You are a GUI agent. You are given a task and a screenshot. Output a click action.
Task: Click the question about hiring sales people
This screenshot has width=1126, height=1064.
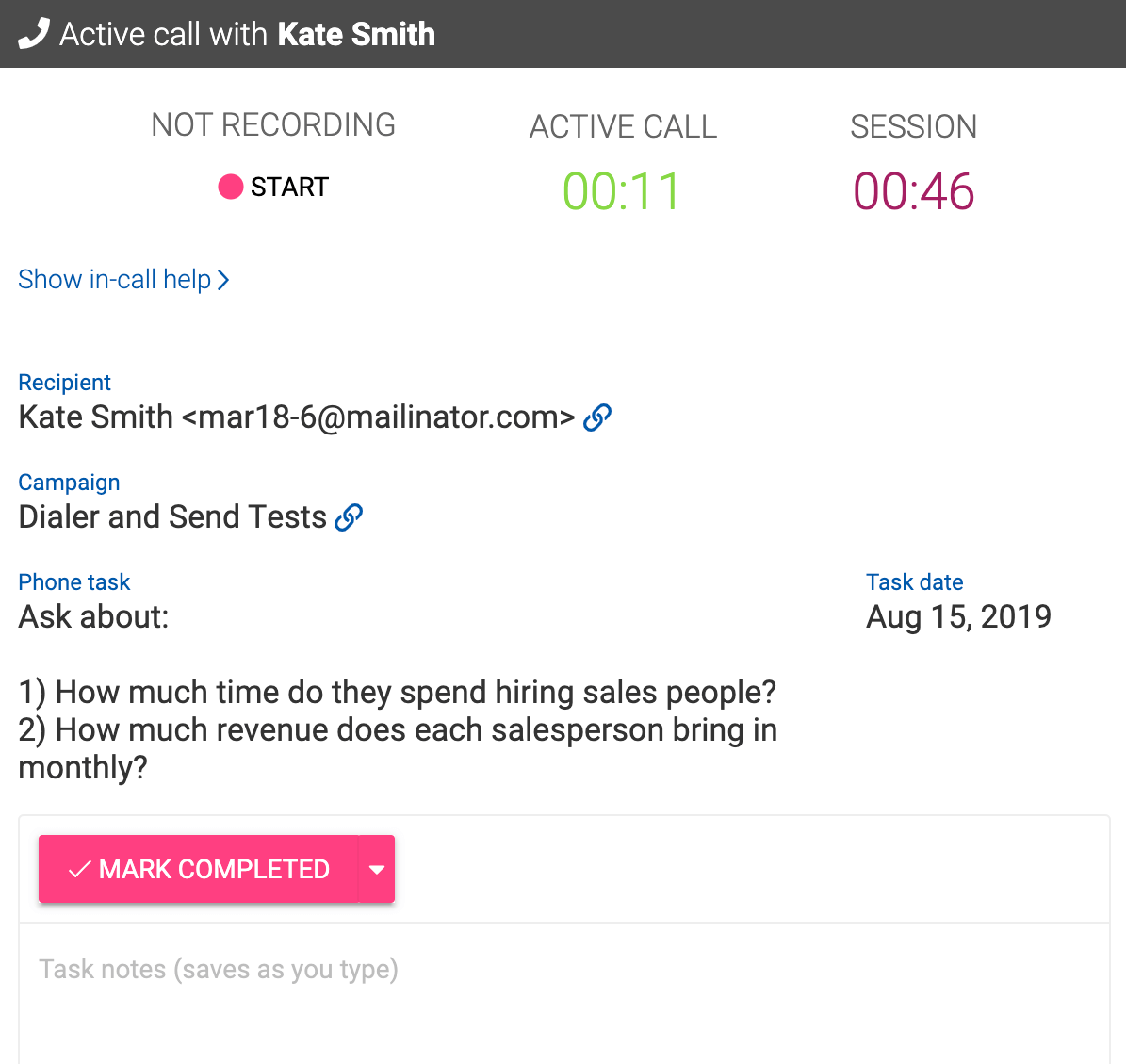397,692
